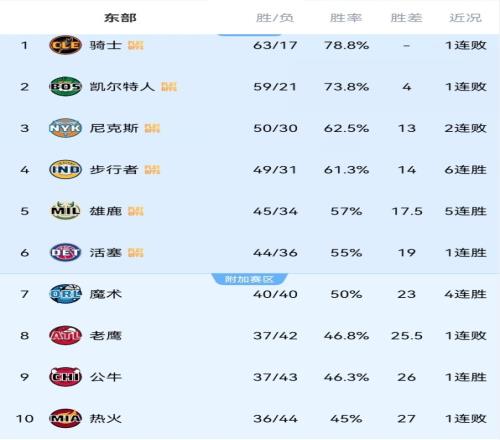Open the Cavaliers CLE team logo

pos(65,45)
